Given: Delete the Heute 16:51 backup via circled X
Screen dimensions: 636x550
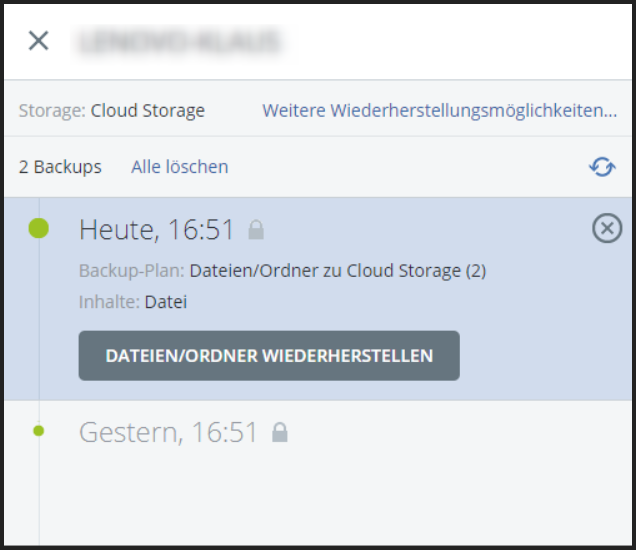Looking at the screenshot, I should (x=607, y=229).
